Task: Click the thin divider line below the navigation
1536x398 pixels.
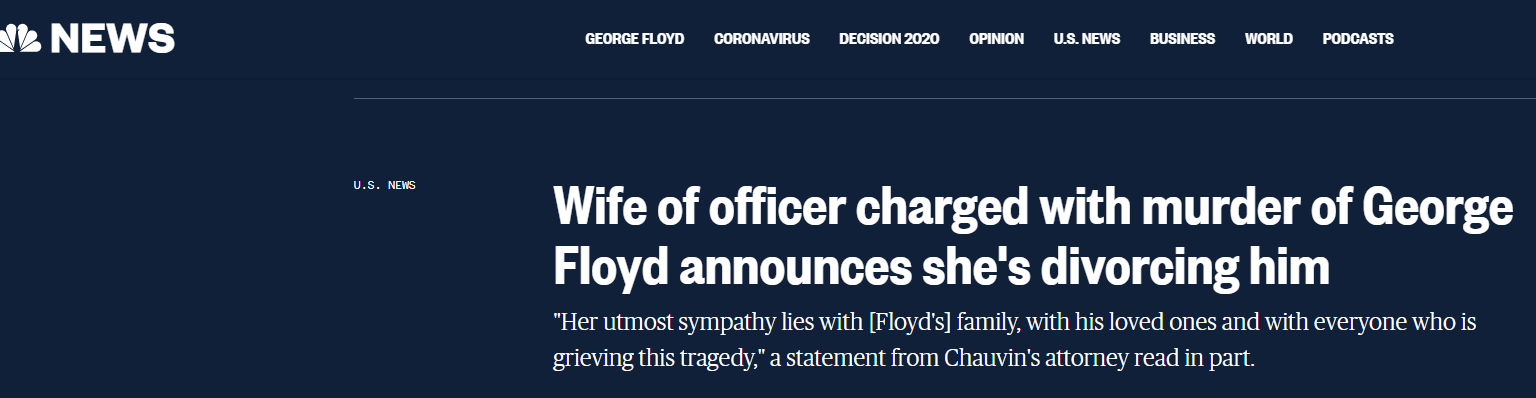Action: point(944,99)
